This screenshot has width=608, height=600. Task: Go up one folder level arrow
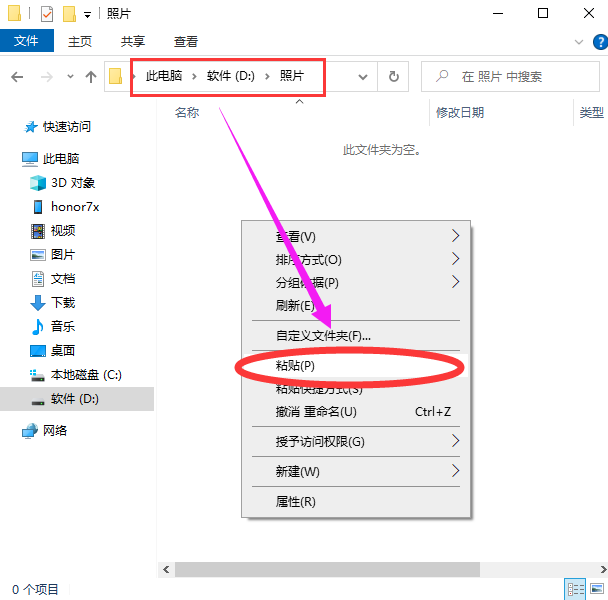click(91, 77)
